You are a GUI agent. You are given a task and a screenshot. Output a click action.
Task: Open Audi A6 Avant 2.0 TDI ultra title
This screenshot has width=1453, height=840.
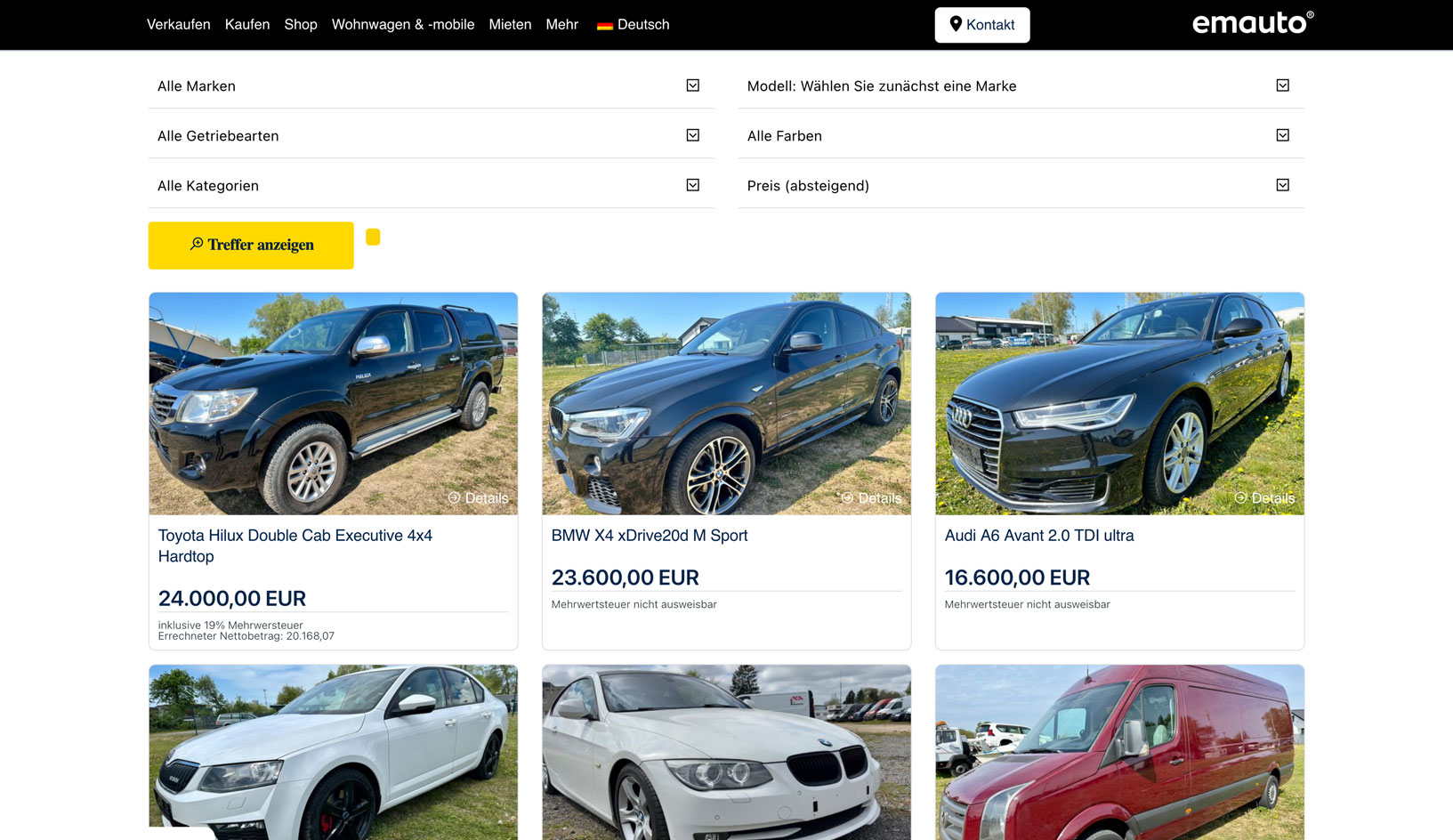[x=1039, y=536]
